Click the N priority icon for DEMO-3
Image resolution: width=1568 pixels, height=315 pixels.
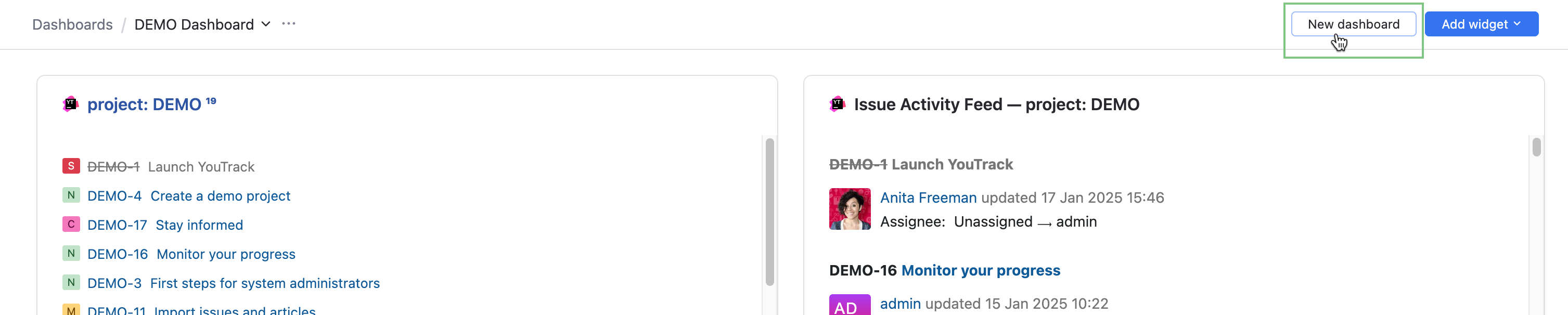(x=71, y=283)
